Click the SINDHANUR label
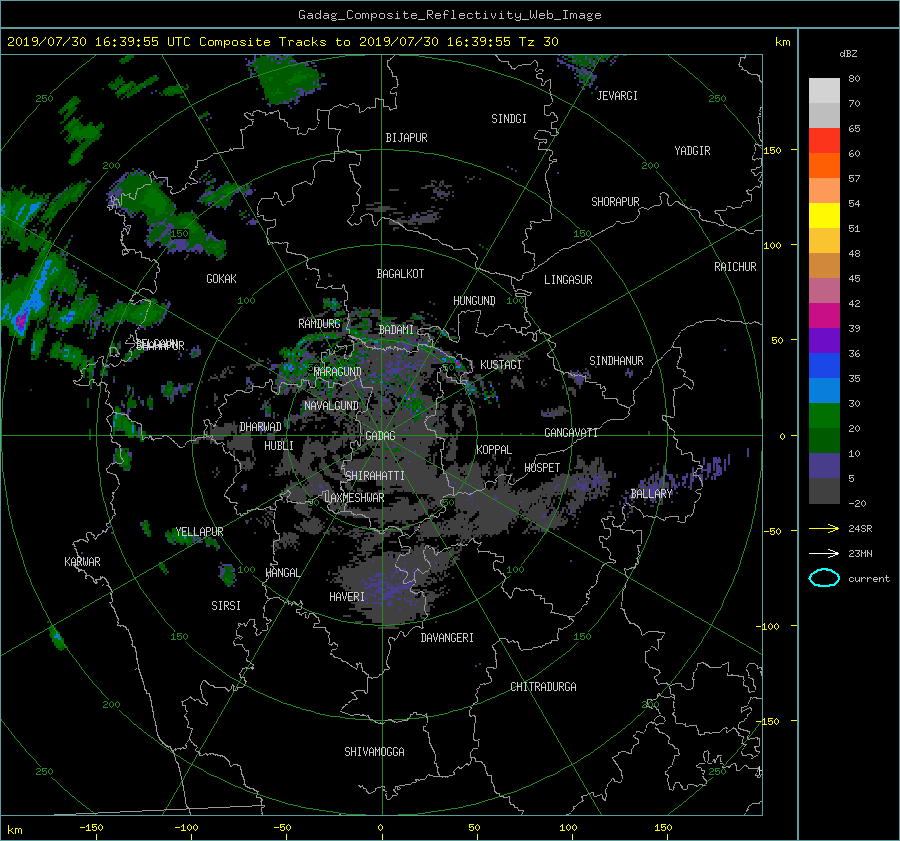 [616, 361]
